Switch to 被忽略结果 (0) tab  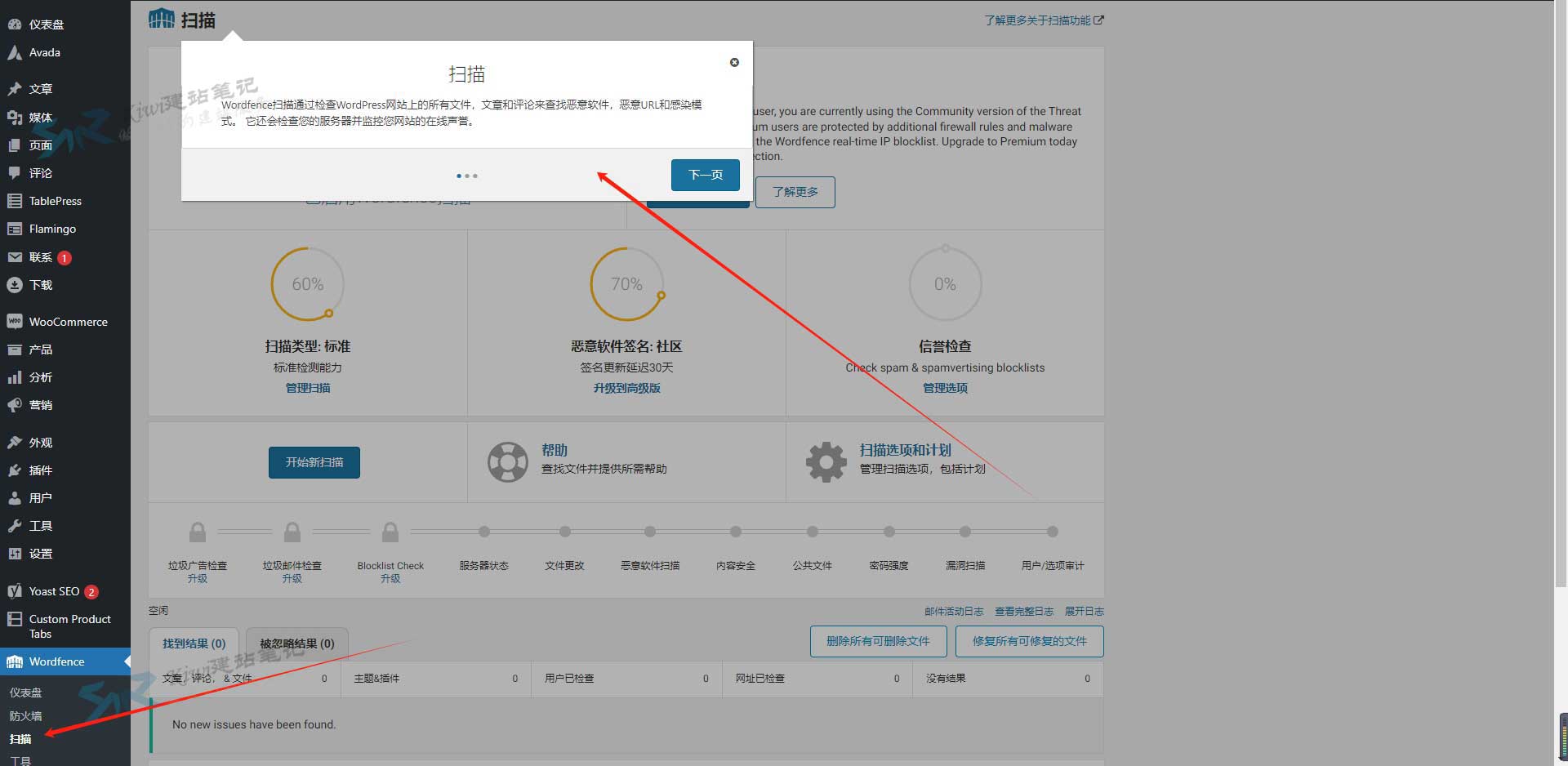(297, 644)
